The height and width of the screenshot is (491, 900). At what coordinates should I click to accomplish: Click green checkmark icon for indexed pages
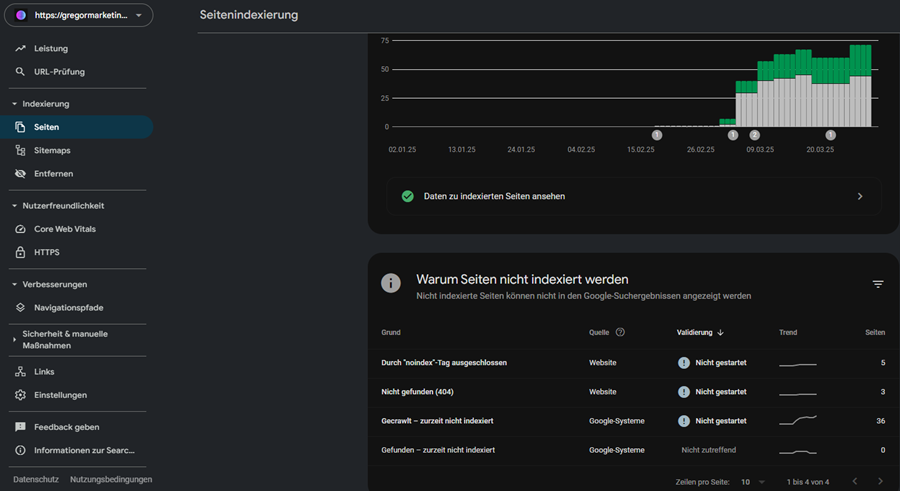click(408, 196)
